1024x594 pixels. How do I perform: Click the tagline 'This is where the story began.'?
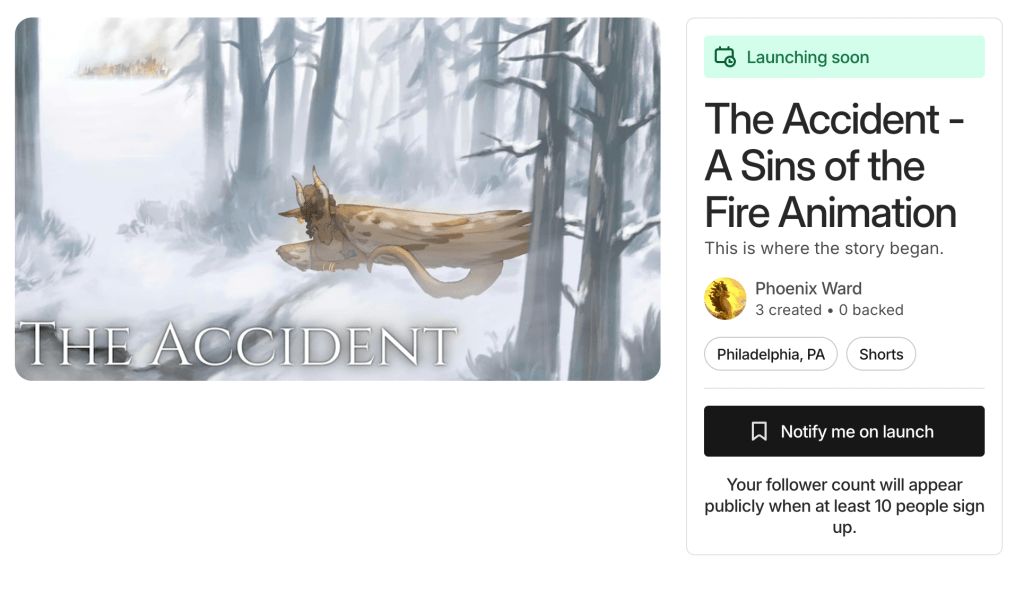tap(824, 248)
